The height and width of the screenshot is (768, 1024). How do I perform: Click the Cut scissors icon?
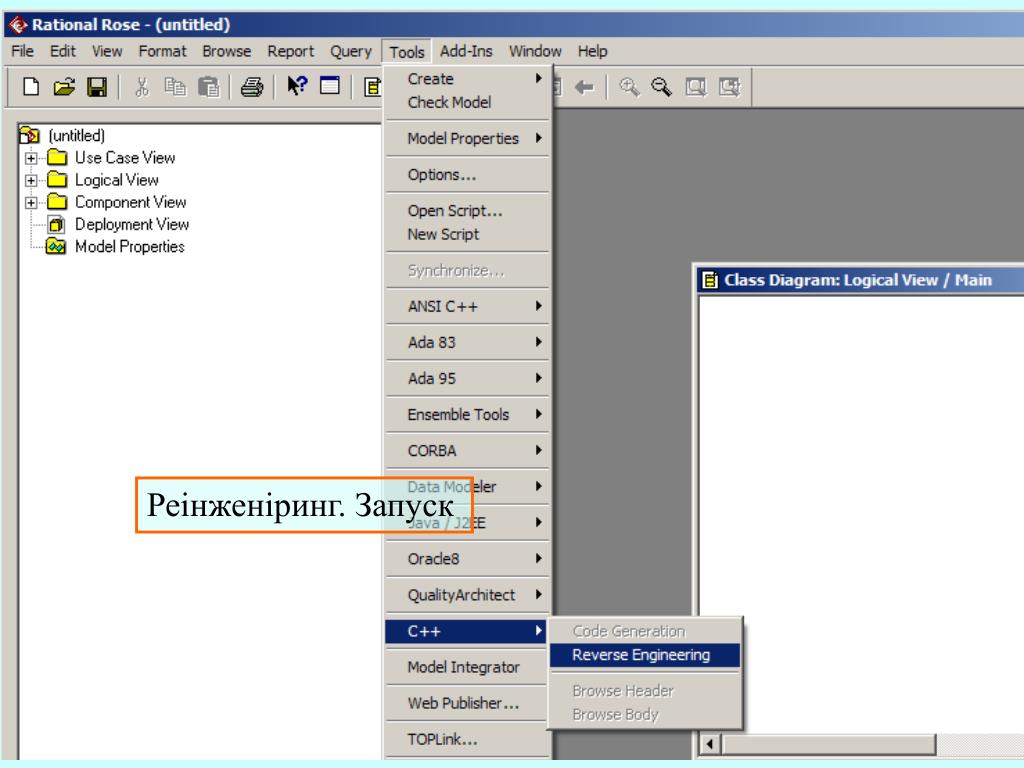click(142, 87)
